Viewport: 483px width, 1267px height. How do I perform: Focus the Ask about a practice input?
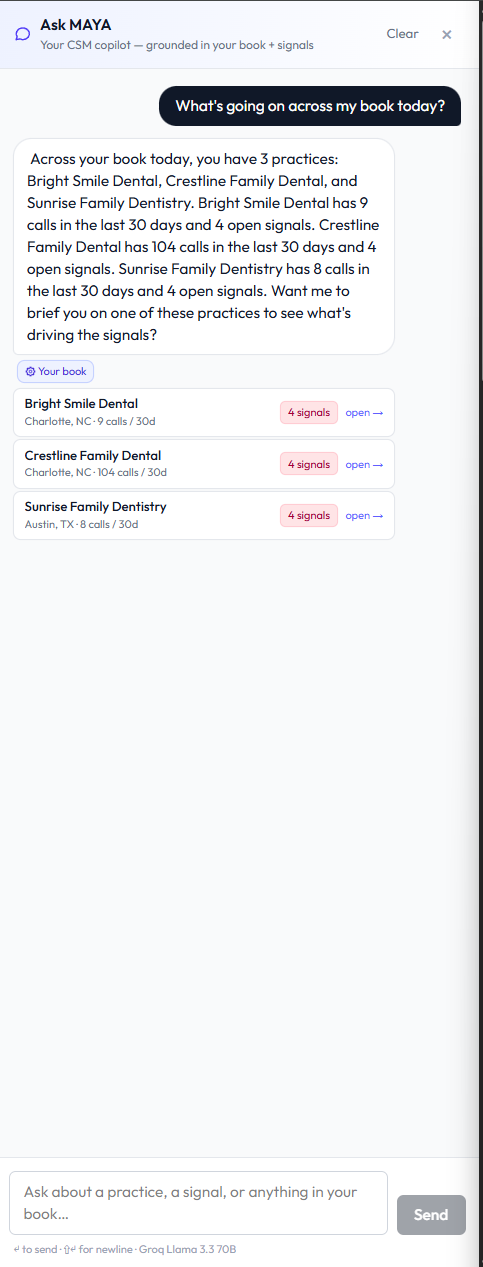click(x=198, y=1203)
